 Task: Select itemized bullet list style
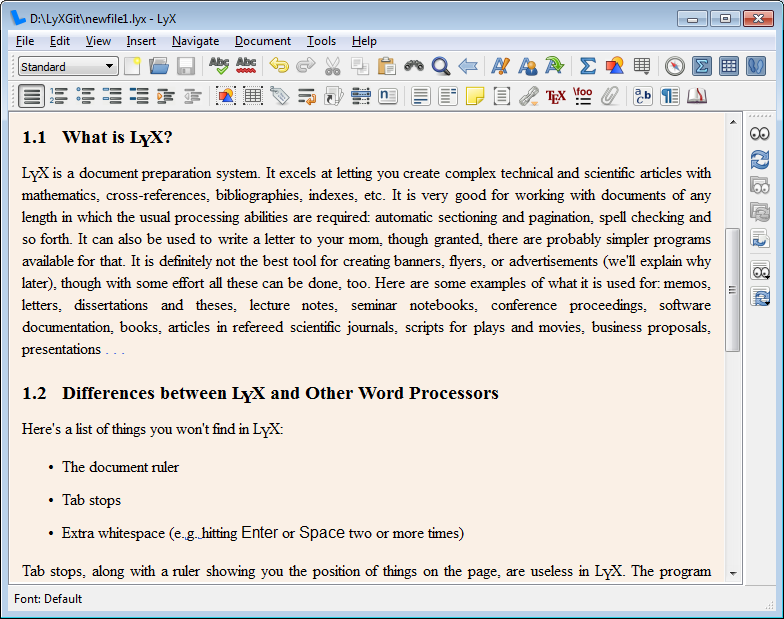86,96
